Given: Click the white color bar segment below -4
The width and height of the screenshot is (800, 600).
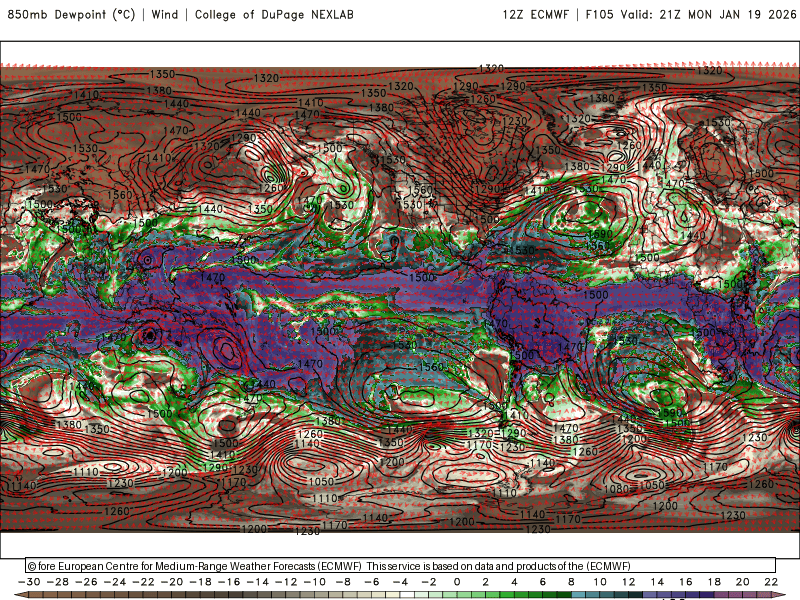Looking at the screenshot, I should [x=408, y=596].
